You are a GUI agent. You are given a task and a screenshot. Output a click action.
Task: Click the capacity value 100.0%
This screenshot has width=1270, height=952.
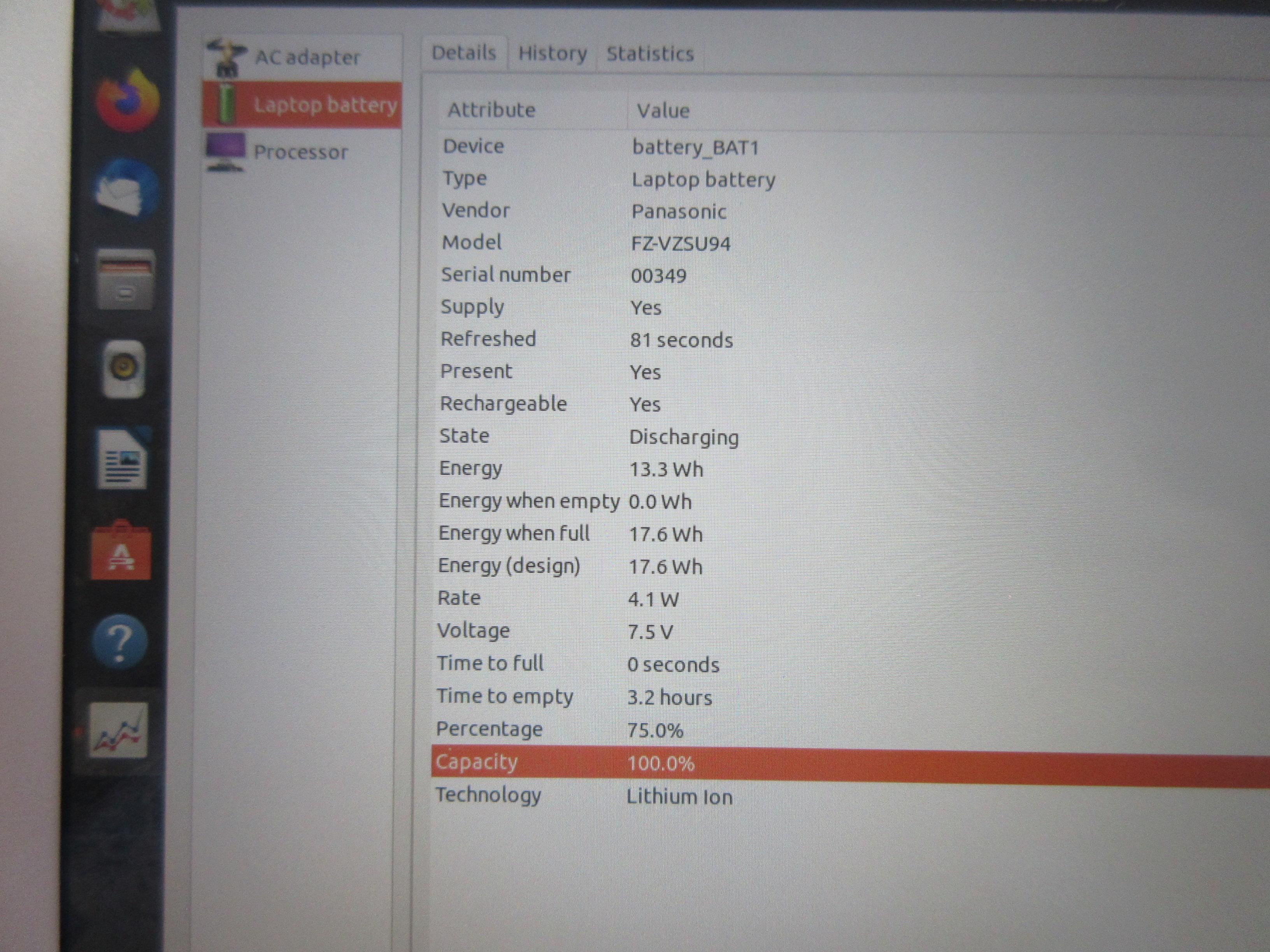click(x=661, y=764)
